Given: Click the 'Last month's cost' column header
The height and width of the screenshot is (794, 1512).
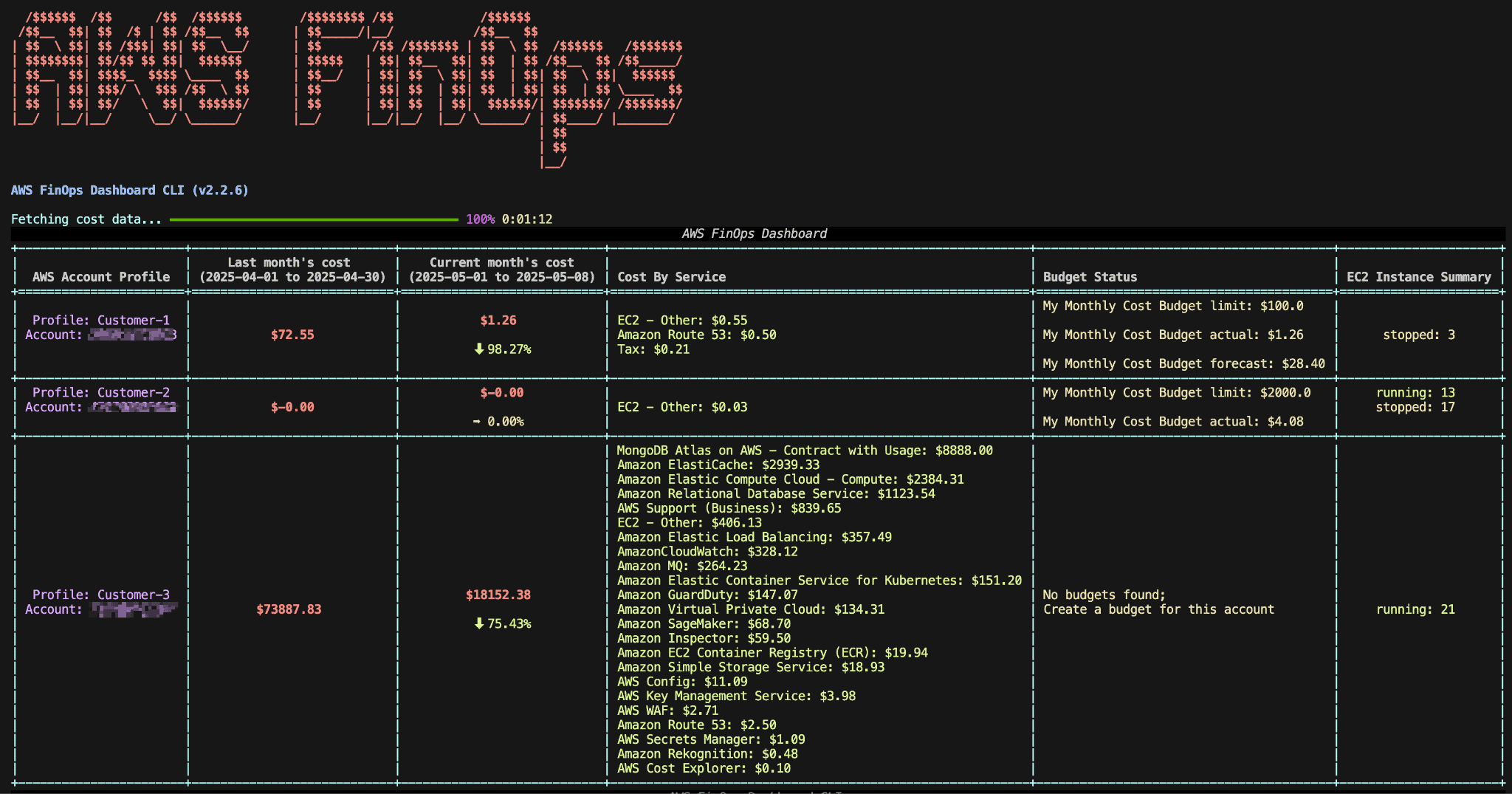Looking at the screenshot, I should tap(292, 270).
